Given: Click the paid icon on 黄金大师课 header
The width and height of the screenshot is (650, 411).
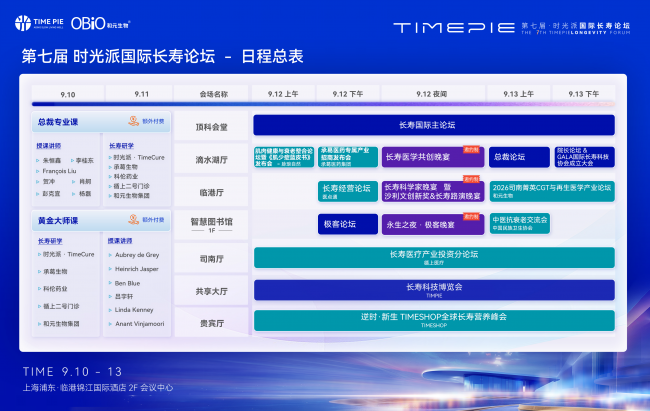Looking at the screenshot, I should (x=133, y=219).
